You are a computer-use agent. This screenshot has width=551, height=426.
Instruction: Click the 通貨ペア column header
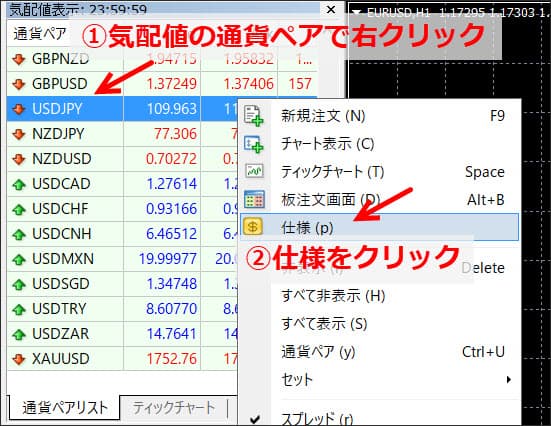point(40,34)
